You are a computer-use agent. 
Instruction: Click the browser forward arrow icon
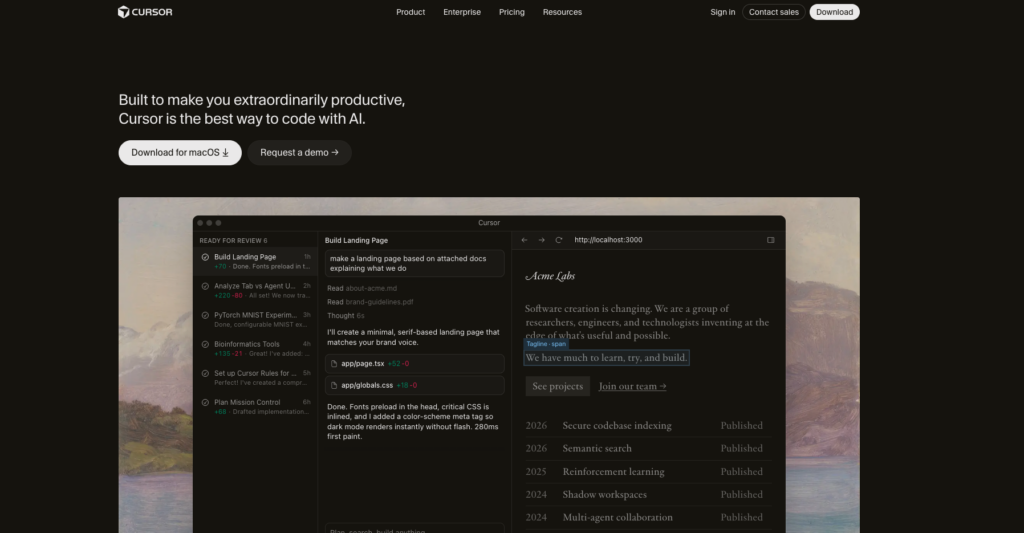(541, 240)
